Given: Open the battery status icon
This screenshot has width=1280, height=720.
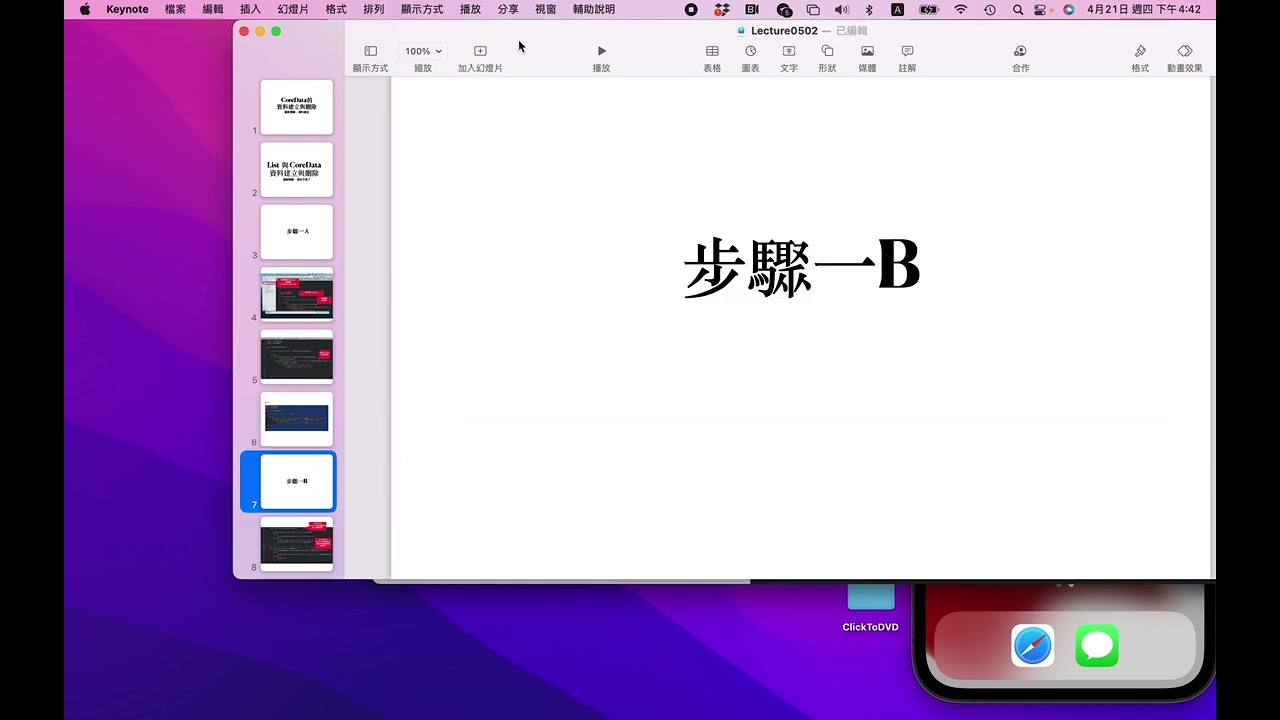Looking at the screenshot, I should click(x=929, y=9).
